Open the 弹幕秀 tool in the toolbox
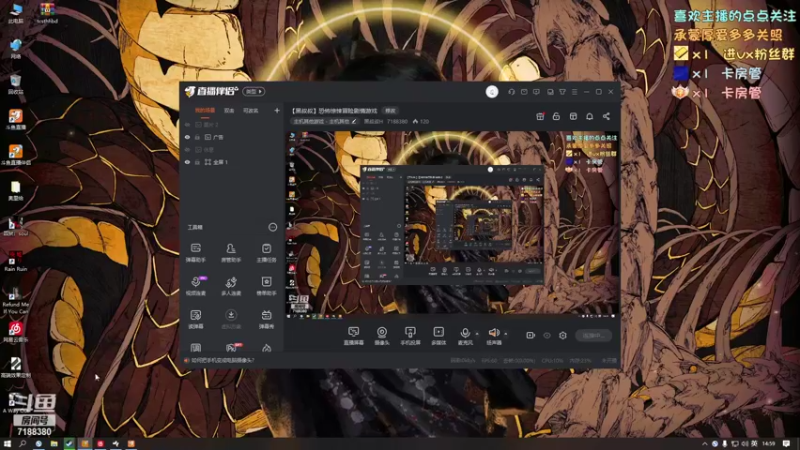The width and height of the screenshot is (800, 450). (266, 319)
